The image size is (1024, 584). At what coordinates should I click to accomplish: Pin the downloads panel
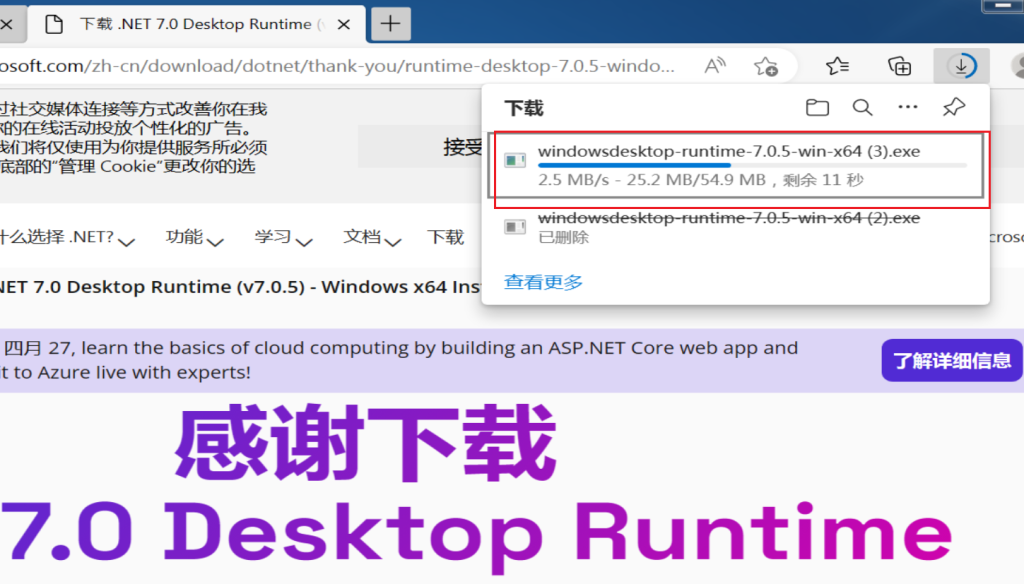[x=953, y=107]
